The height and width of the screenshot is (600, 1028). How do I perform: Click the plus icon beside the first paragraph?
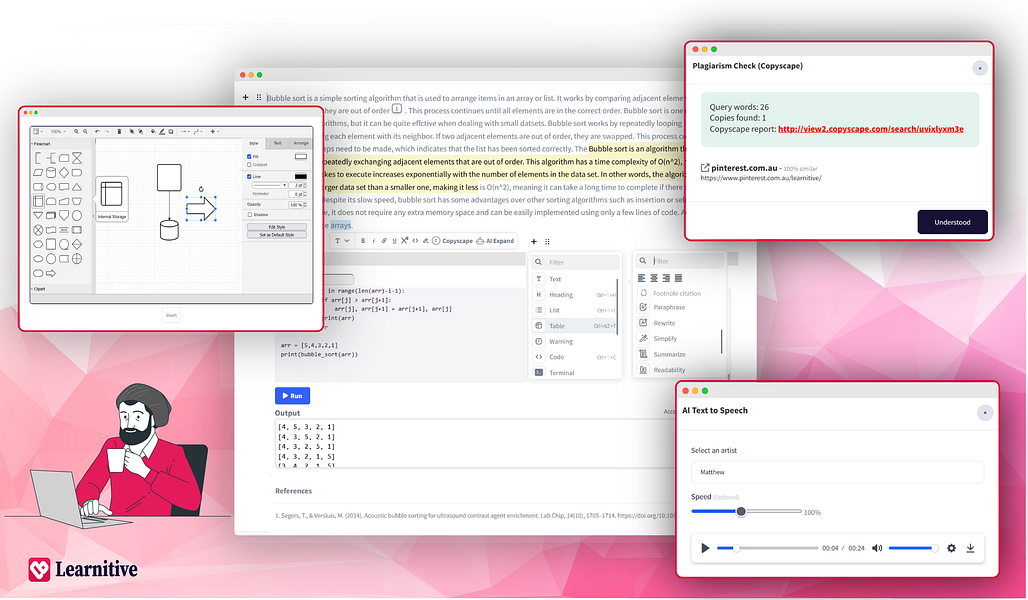click(x=245, y=97)
